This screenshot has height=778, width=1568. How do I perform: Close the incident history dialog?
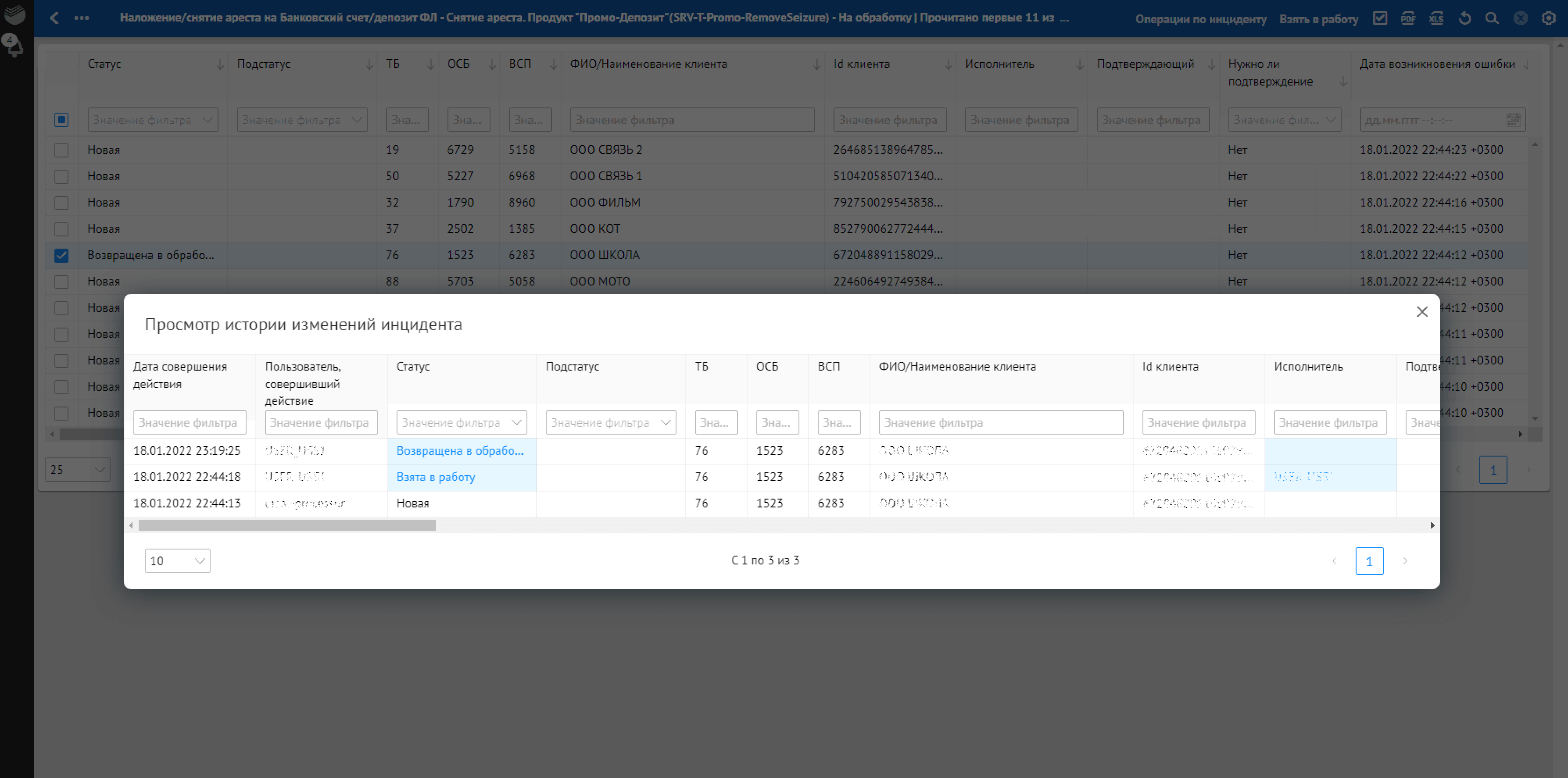click(x=1422, y=312)
